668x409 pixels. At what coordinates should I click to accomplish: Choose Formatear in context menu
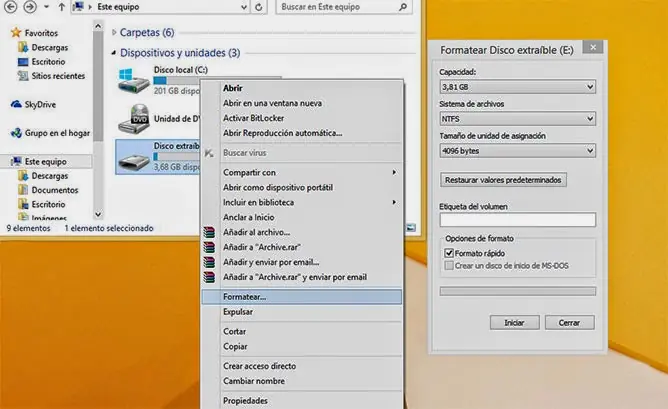coord(302,297)
